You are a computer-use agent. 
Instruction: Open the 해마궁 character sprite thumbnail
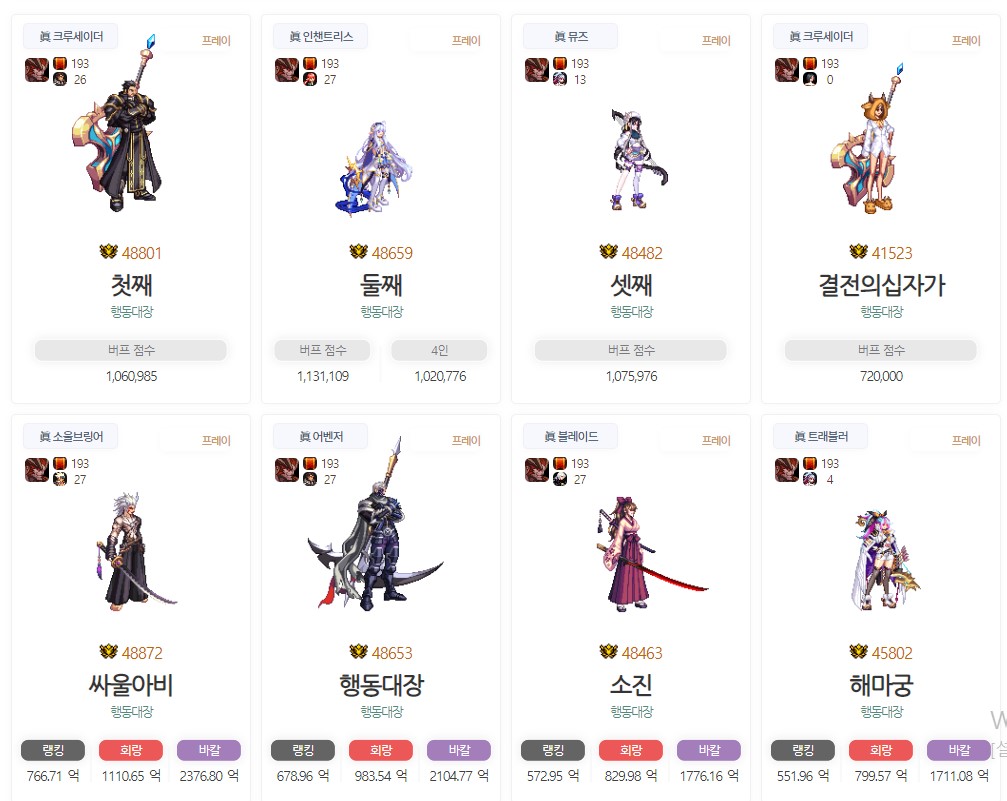[884, 559]
